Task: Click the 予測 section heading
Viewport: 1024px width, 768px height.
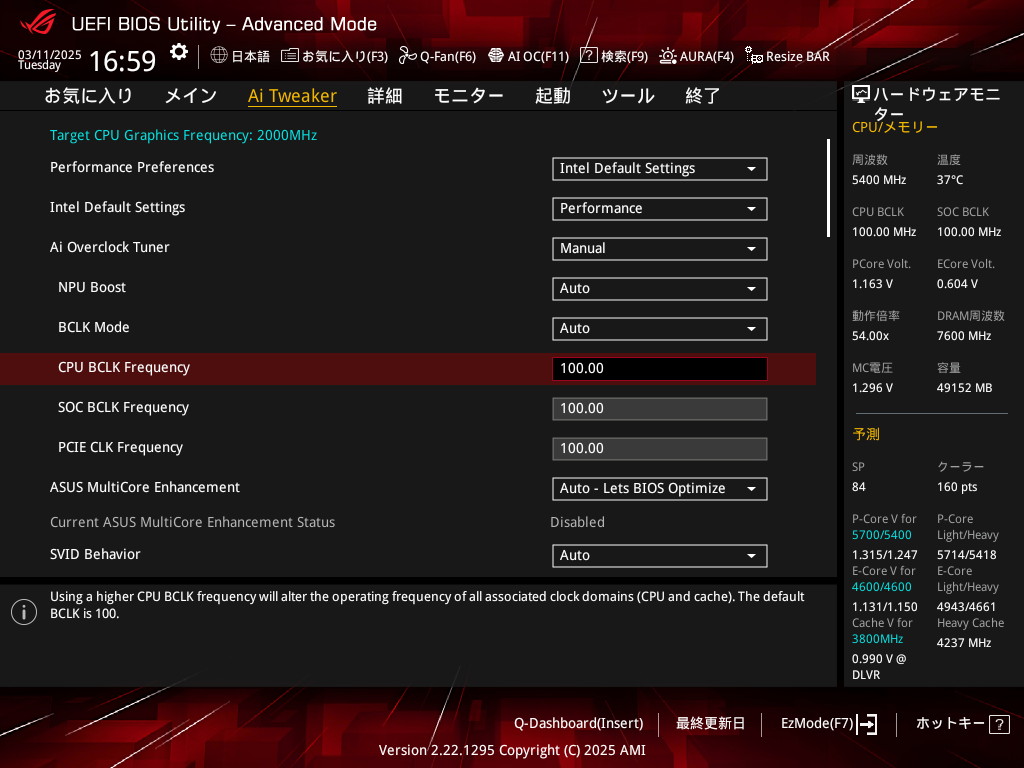Action: pyautogui.click(x=866, y=434)
